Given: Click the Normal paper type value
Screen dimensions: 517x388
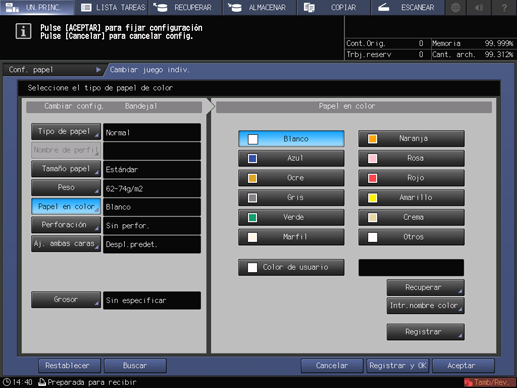Looking at the screenshot, I should coord(152,132).
